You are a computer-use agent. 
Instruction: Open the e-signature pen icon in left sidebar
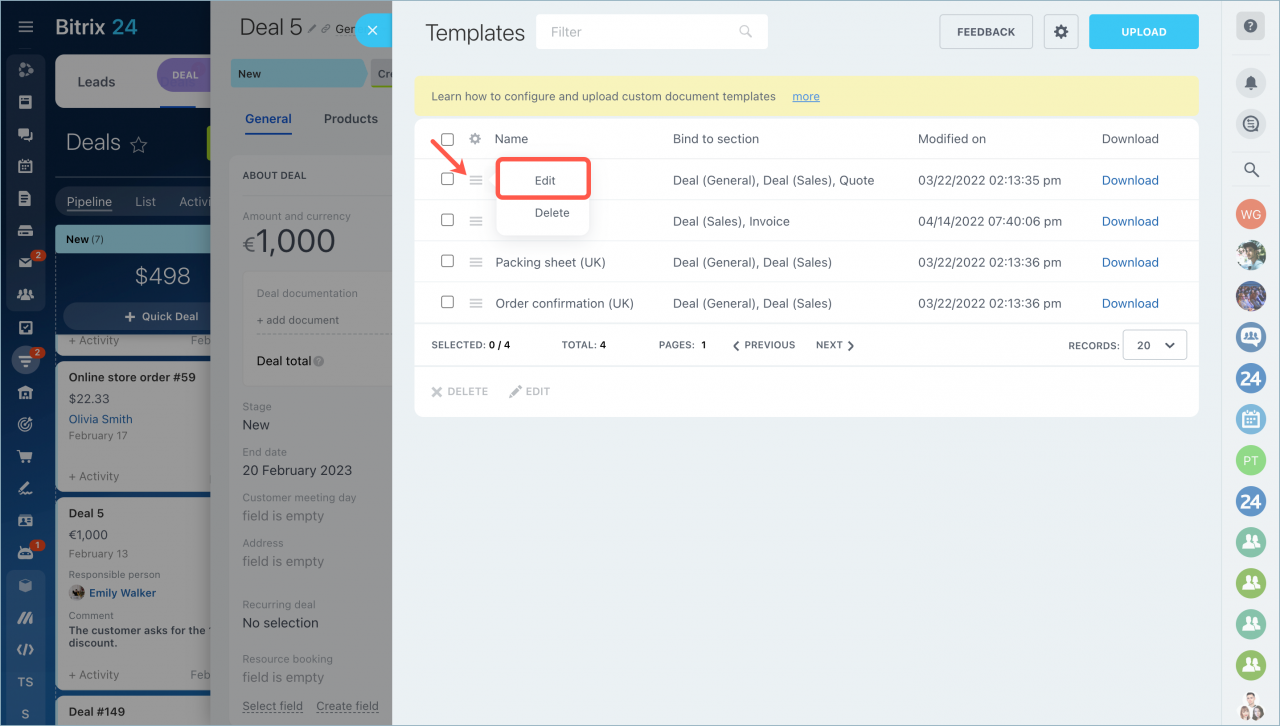(26, 489)
